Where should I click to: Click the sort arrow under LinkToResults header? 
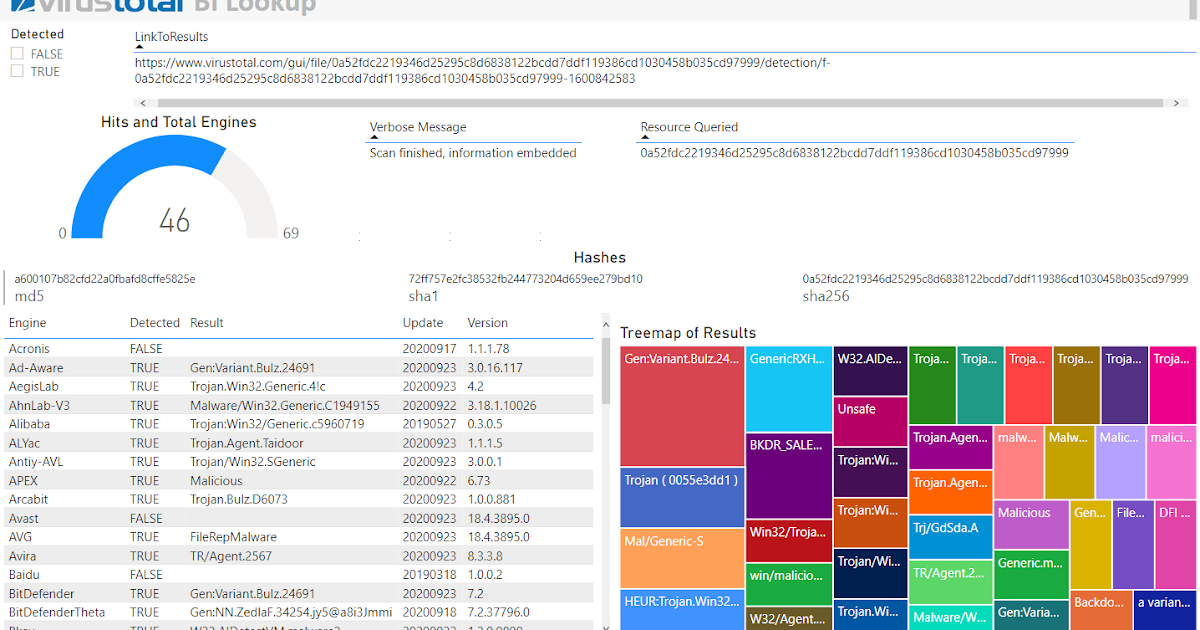[x=138, y=46]
